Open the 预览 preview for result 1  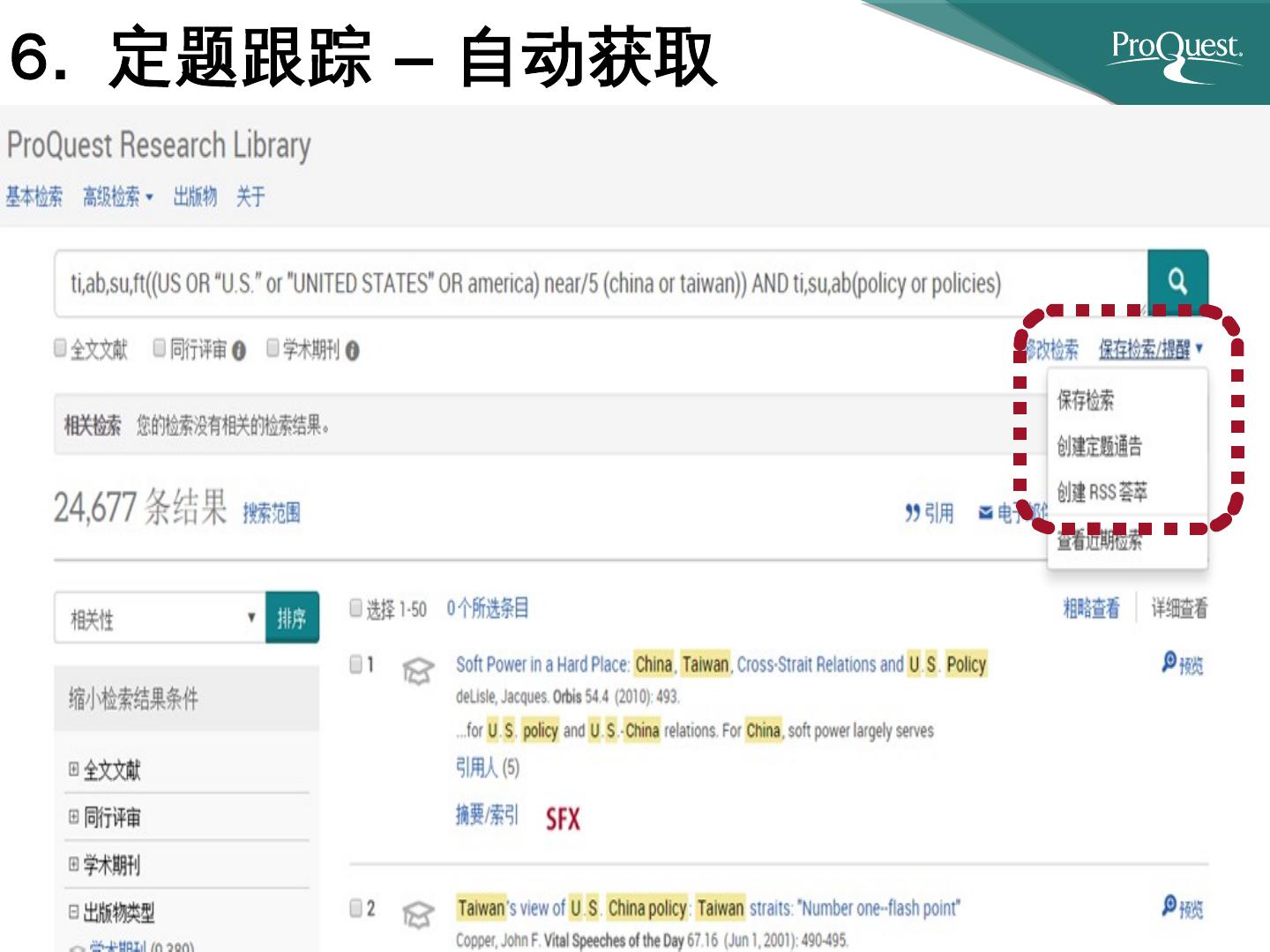(x=1182, y=664)
